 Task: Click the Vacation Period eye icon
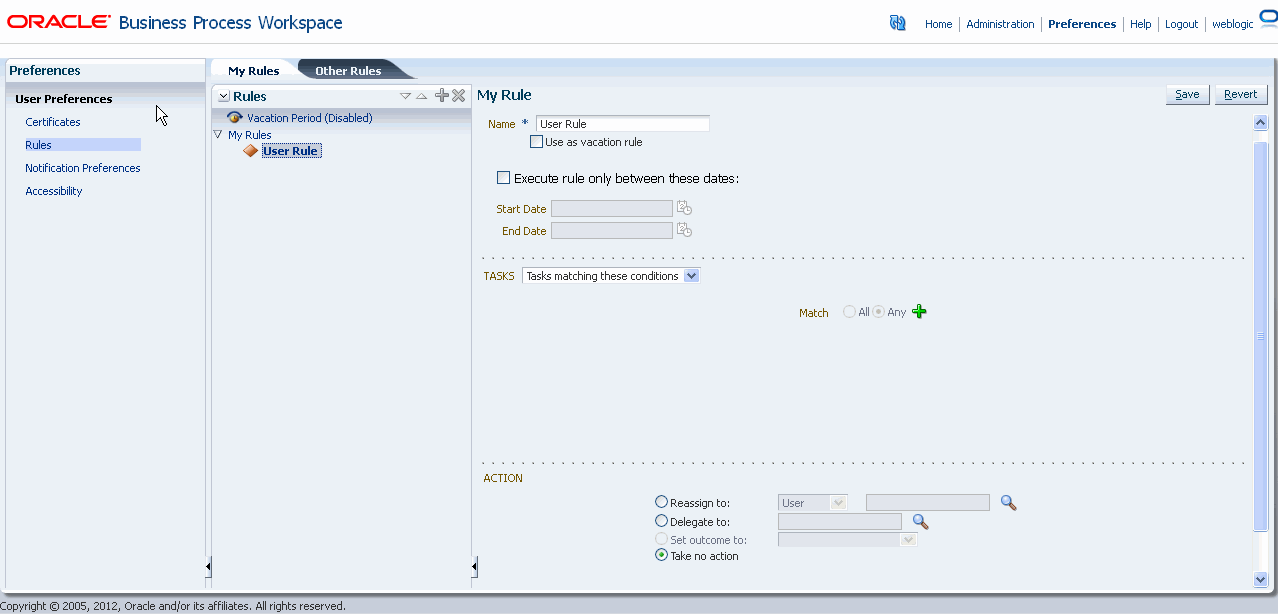235,118
